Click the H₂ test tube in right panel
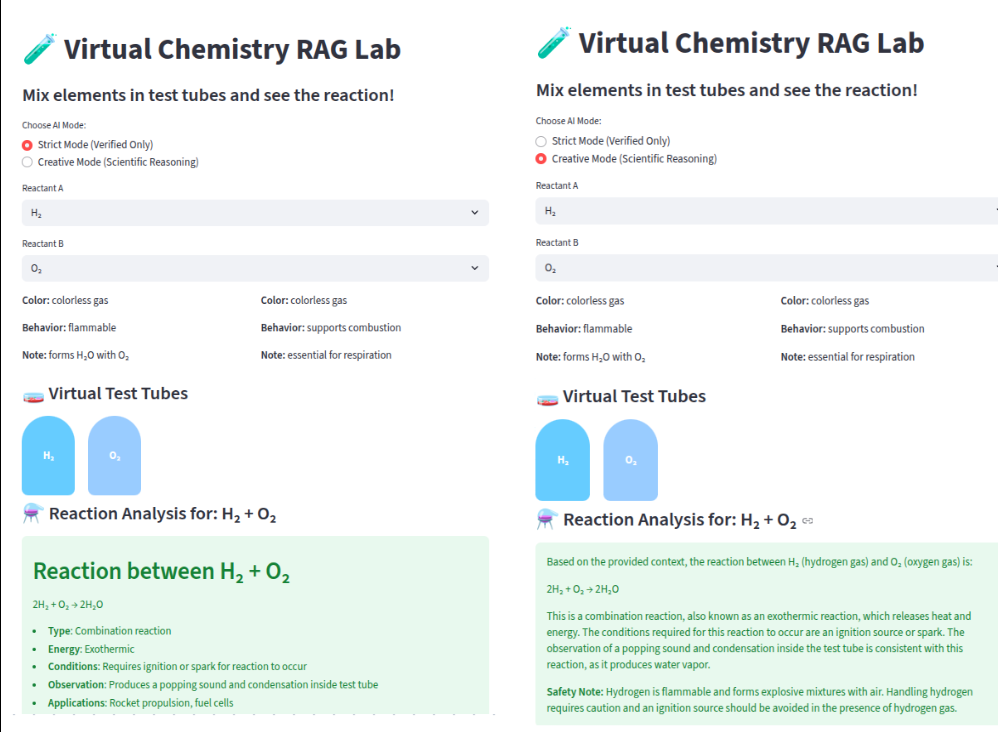Image resolution: width=998 pixels, height=732 pixels. click(563, 460)
